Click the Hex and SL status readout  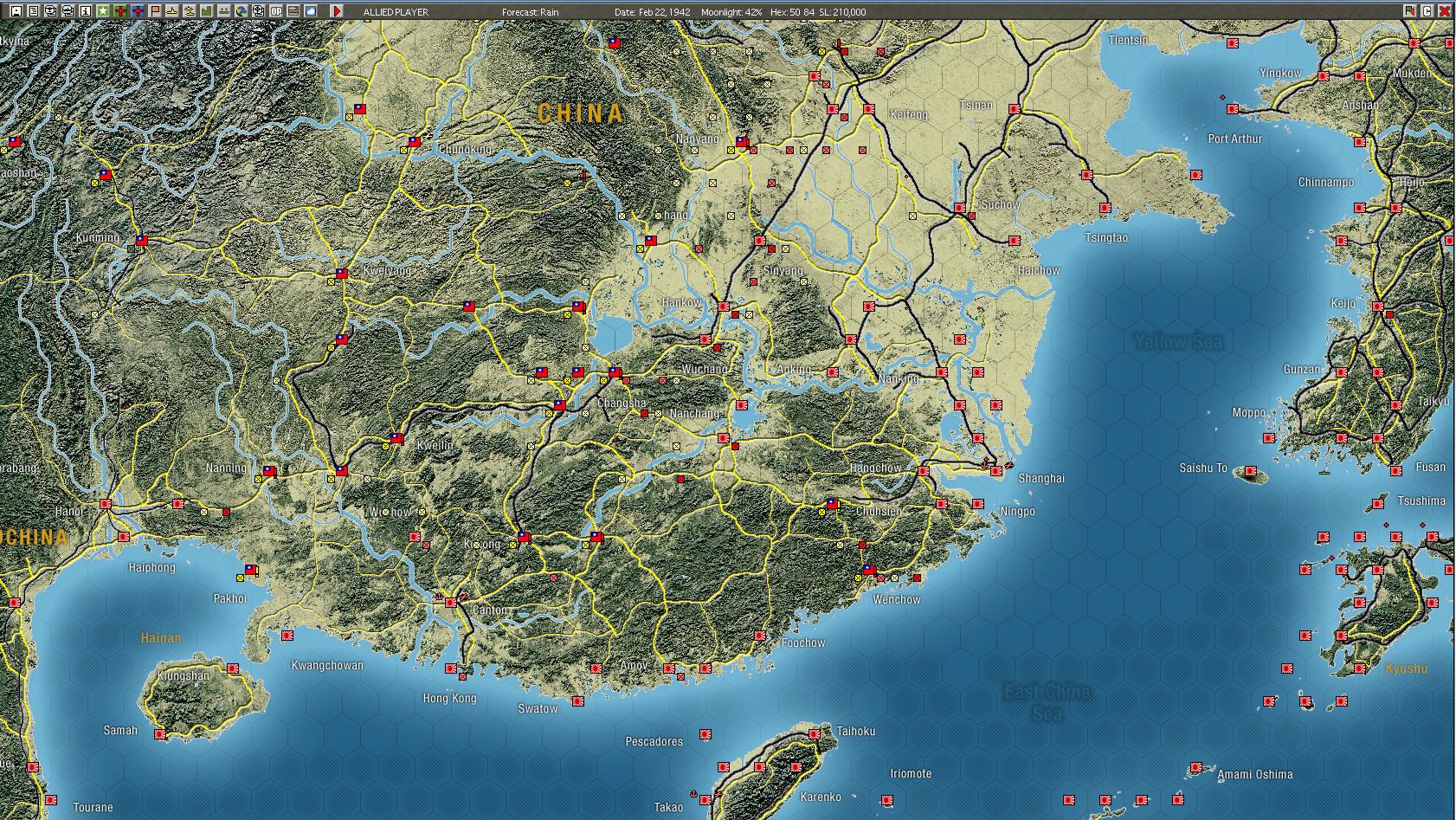pos(818,12)
